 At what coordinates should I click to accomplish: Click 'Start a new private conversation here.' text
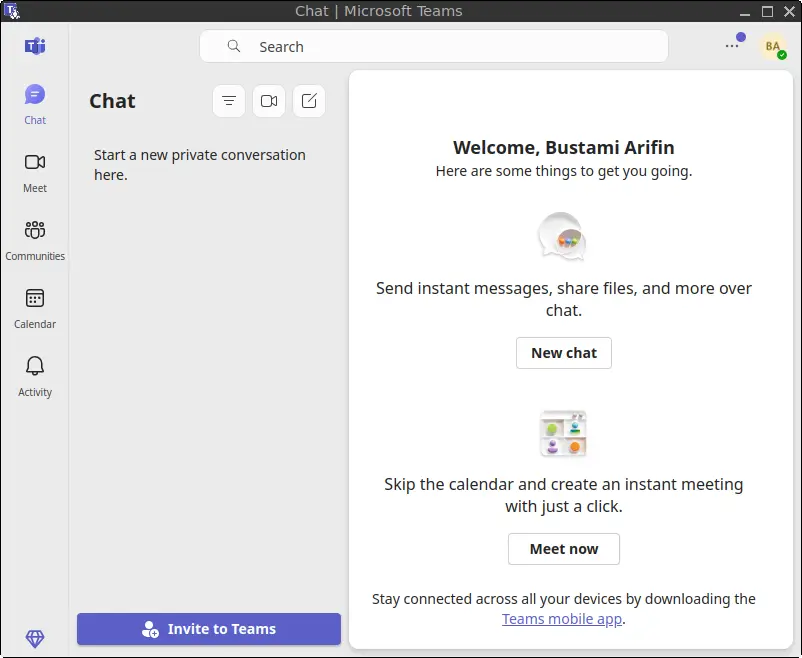coord(199,165)
